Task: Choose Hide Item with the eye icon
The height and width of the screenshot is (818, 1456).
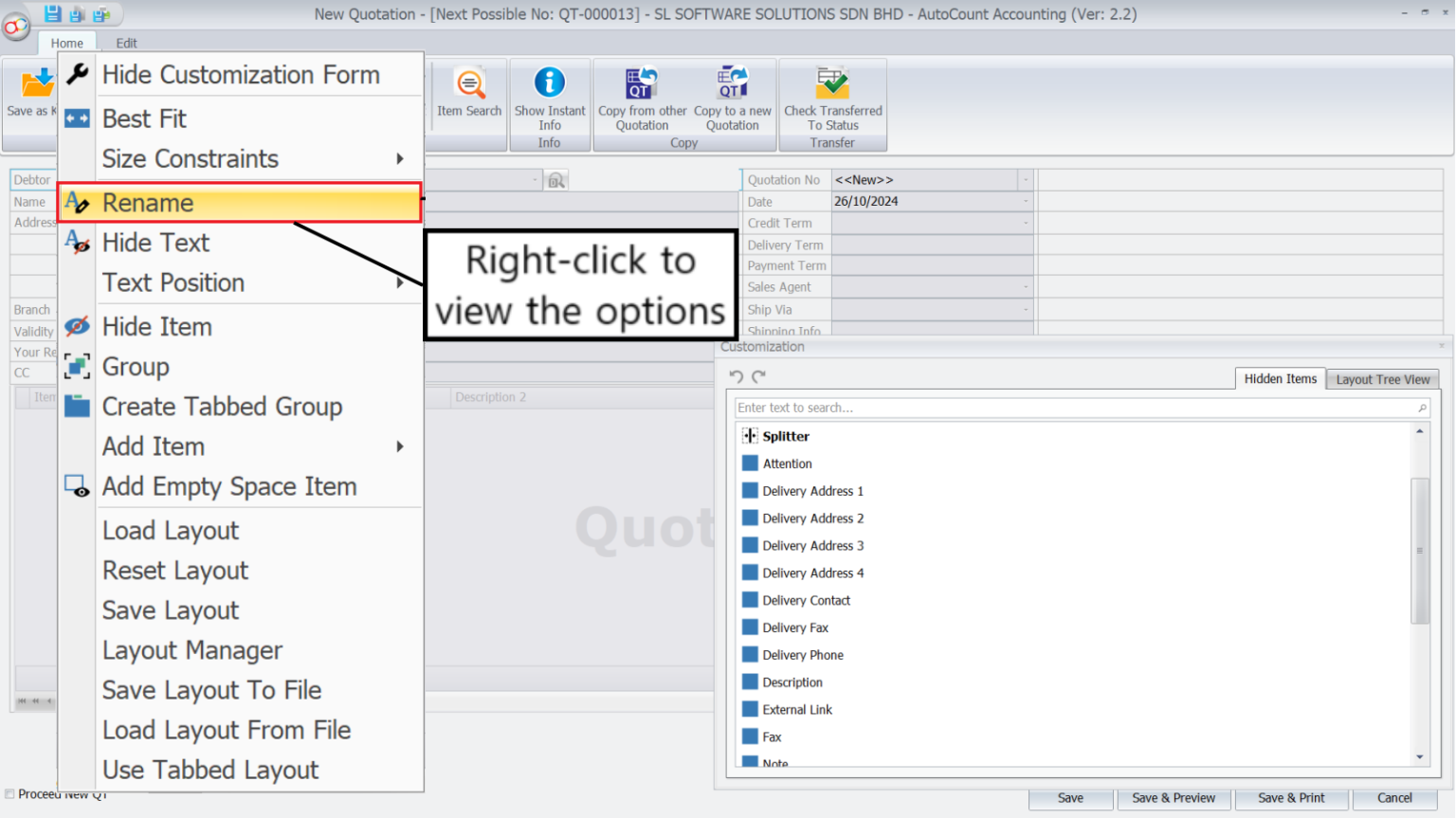Action: [240, 327]
